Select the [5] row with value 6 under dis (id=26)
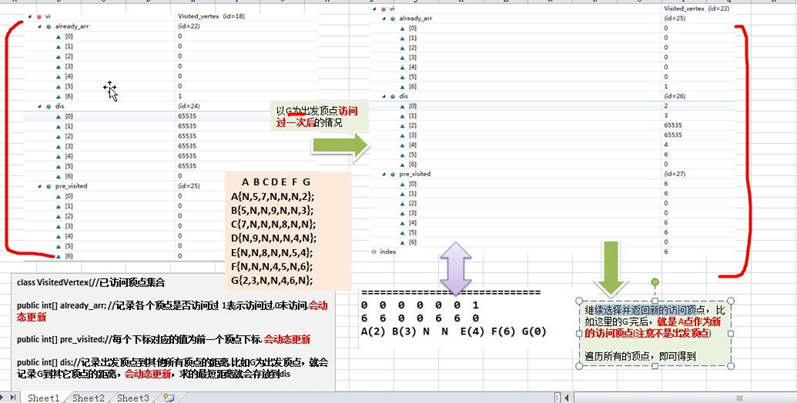 [x=552, y=154]
